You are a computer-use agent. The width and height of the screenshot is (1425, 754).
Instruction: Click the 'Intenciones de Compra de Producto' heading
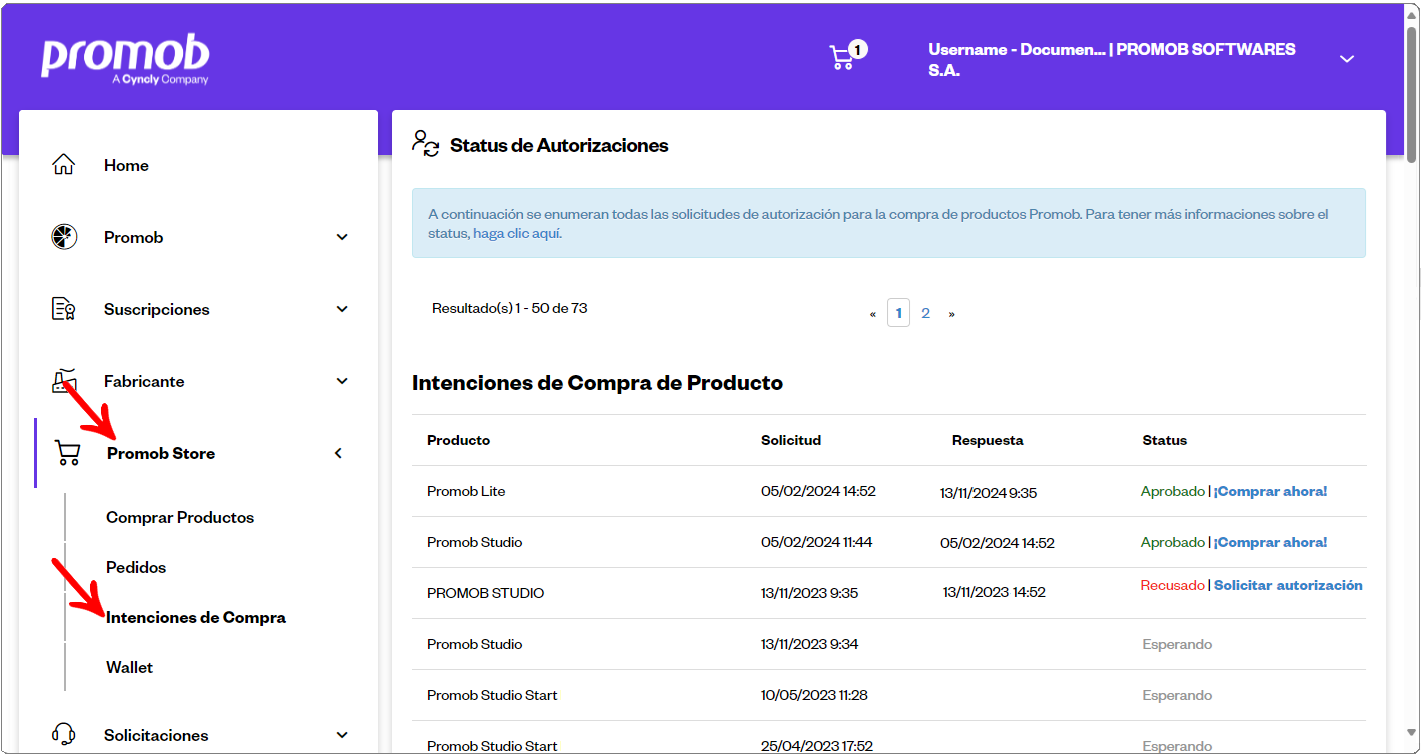click(597, 383)
